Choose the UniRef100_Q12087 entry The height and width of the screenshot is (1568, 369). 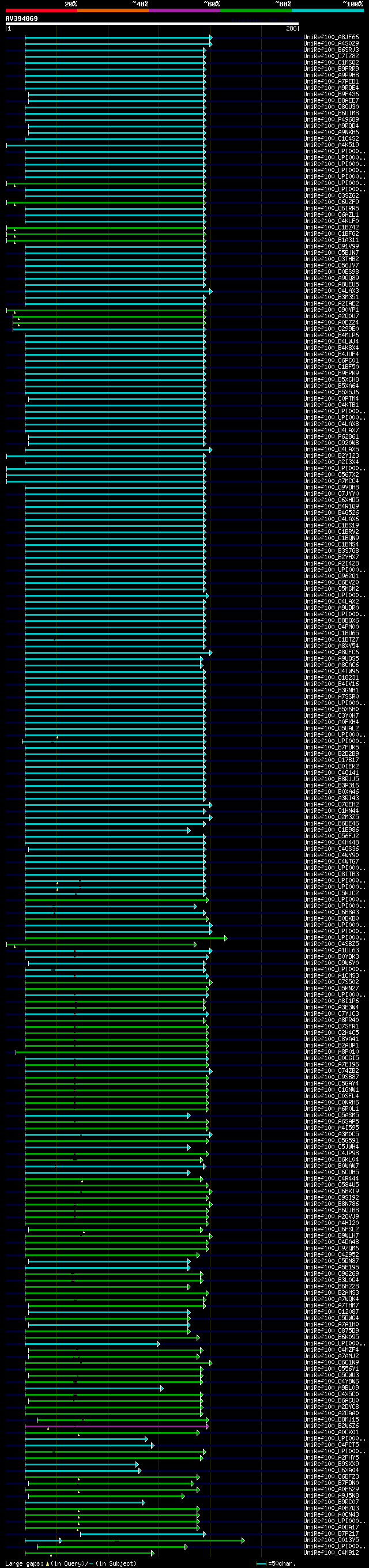point(332,1313)
